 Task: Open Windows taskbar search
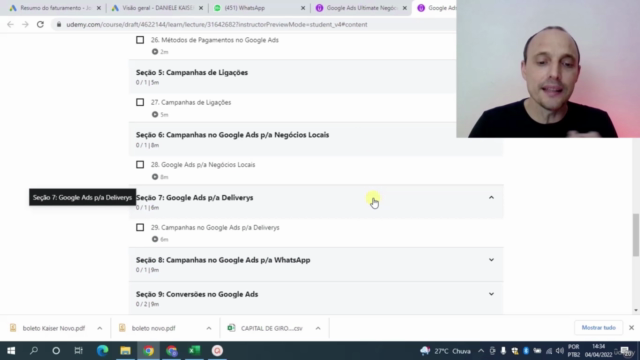coord(34,351)
